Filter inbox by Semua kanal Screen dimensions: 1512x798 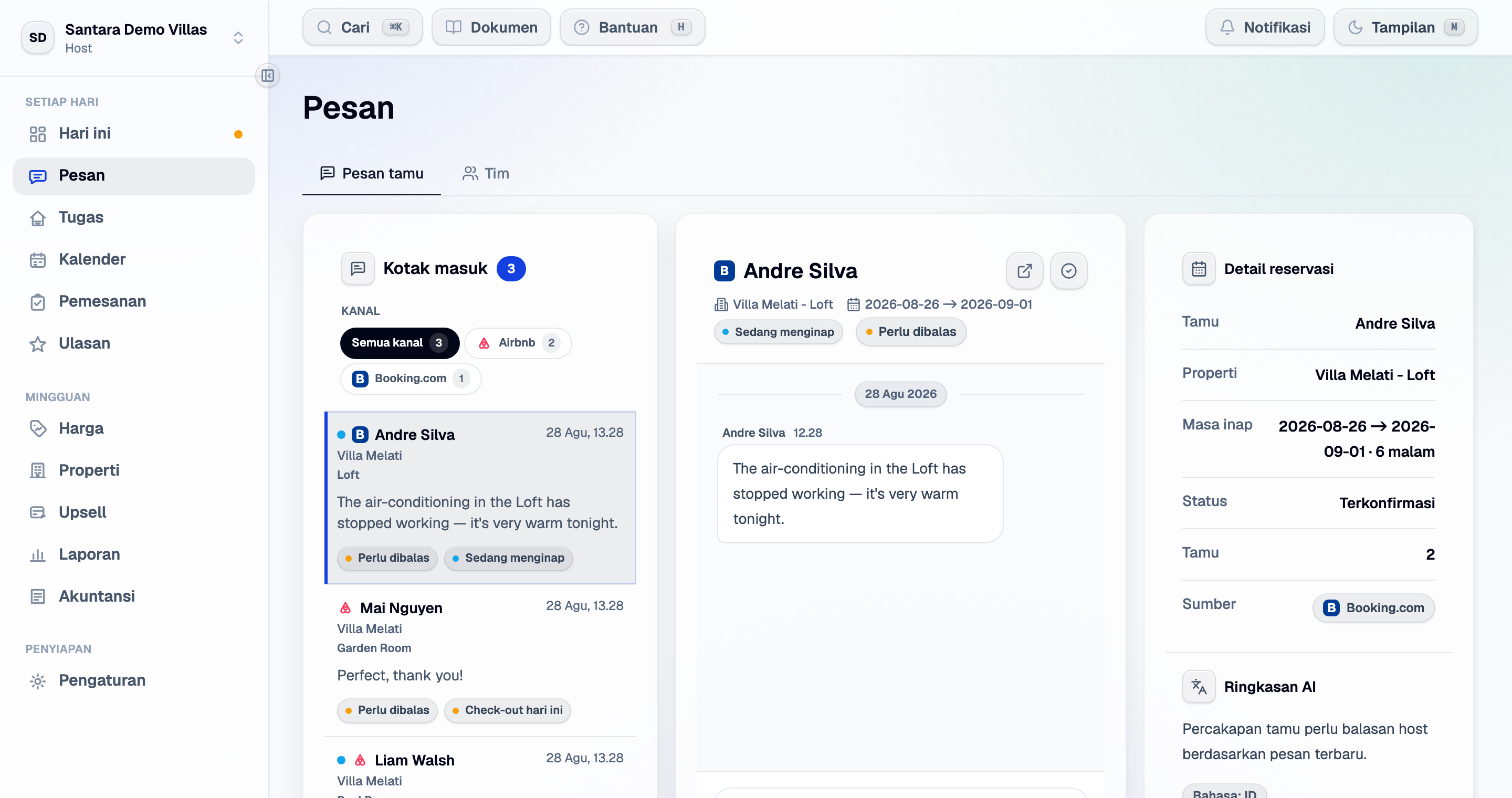click(x=399, y=343)
